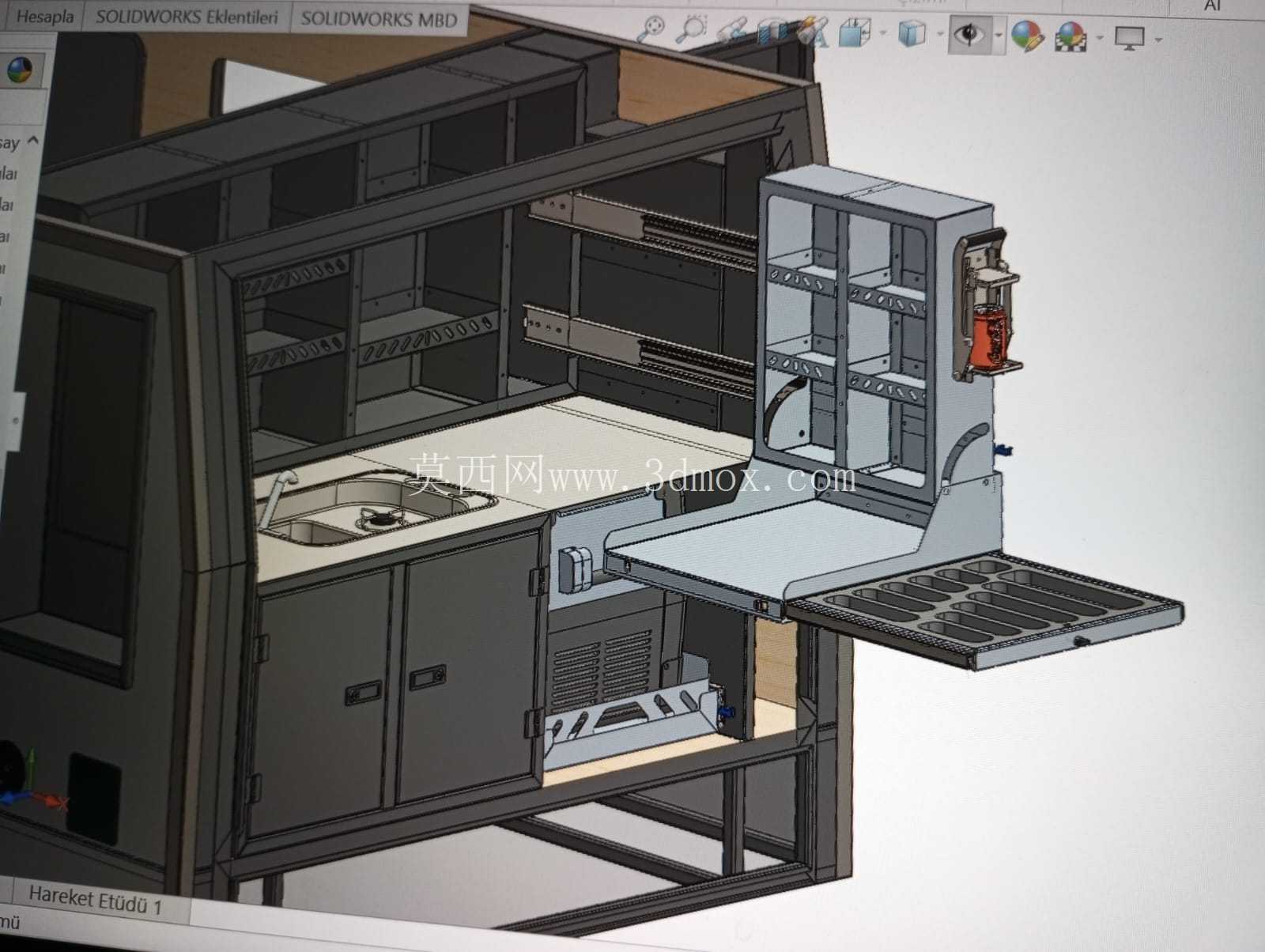1265x952 pixels.
Task: Click the Display Style cube icon
Action: point(912,34)
